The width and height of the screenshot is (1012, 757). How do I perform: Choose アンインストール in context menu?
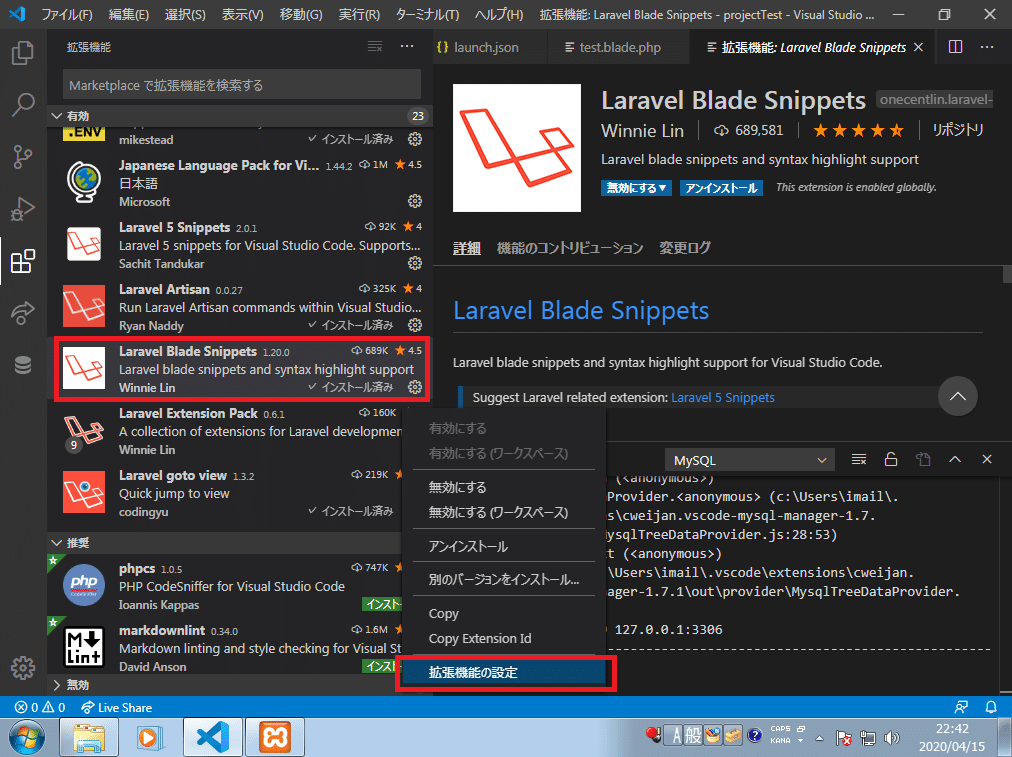503,547
